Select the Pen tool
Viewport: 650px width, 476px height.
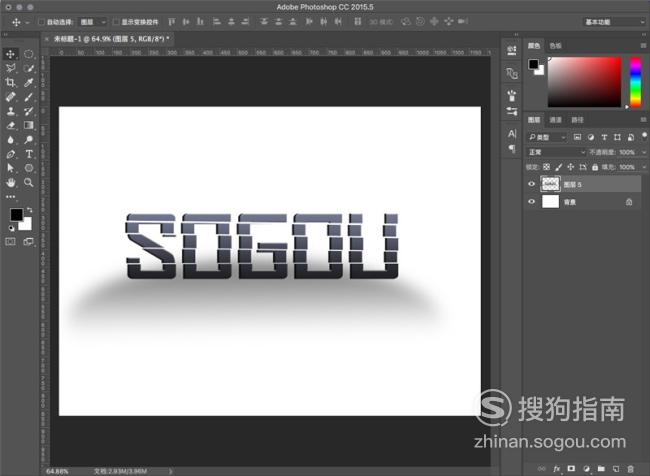pyautogui.click(x=10, y=154)
